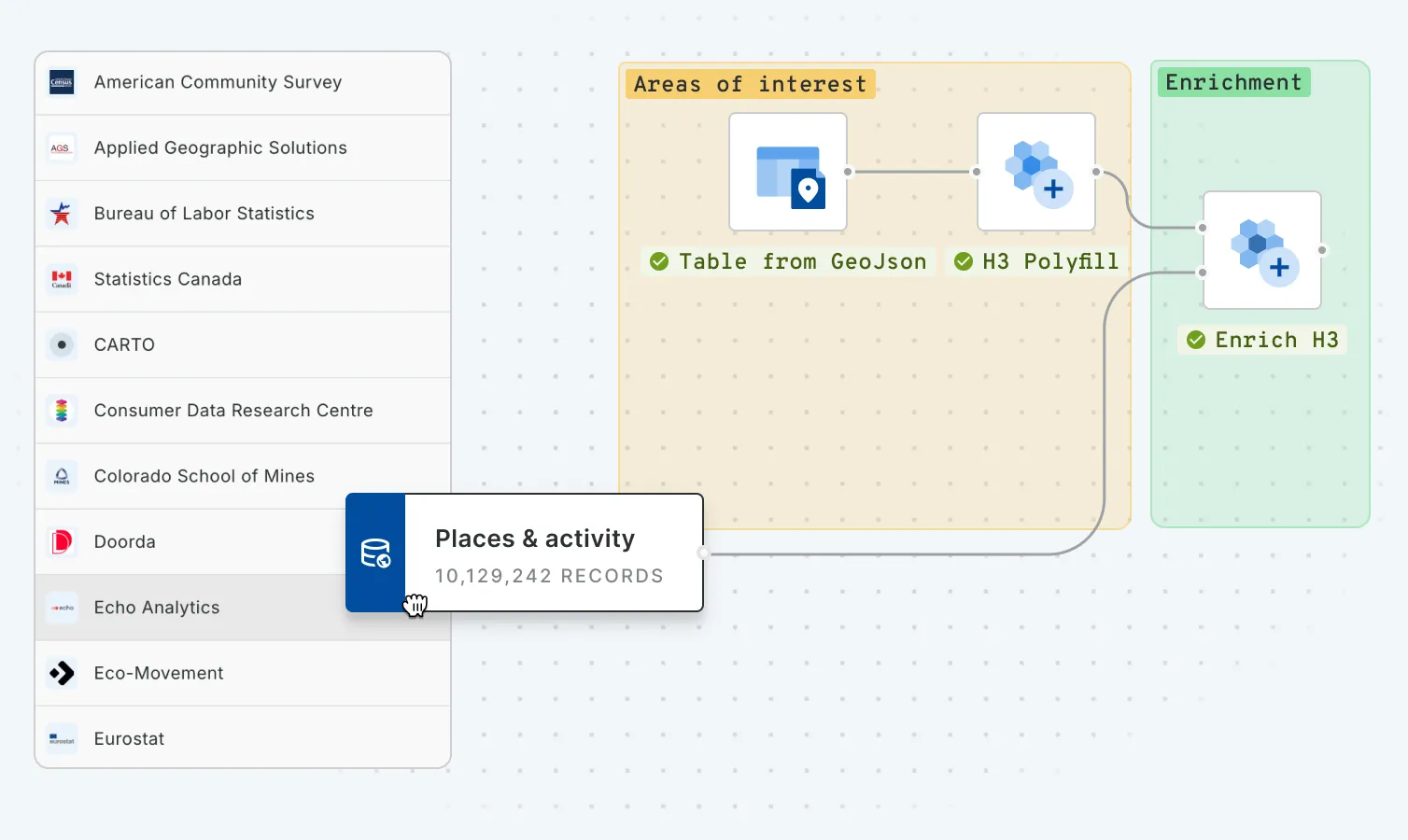Click the Places & activity records card
Screen dimensions: 1408x840
pos(551,553)
